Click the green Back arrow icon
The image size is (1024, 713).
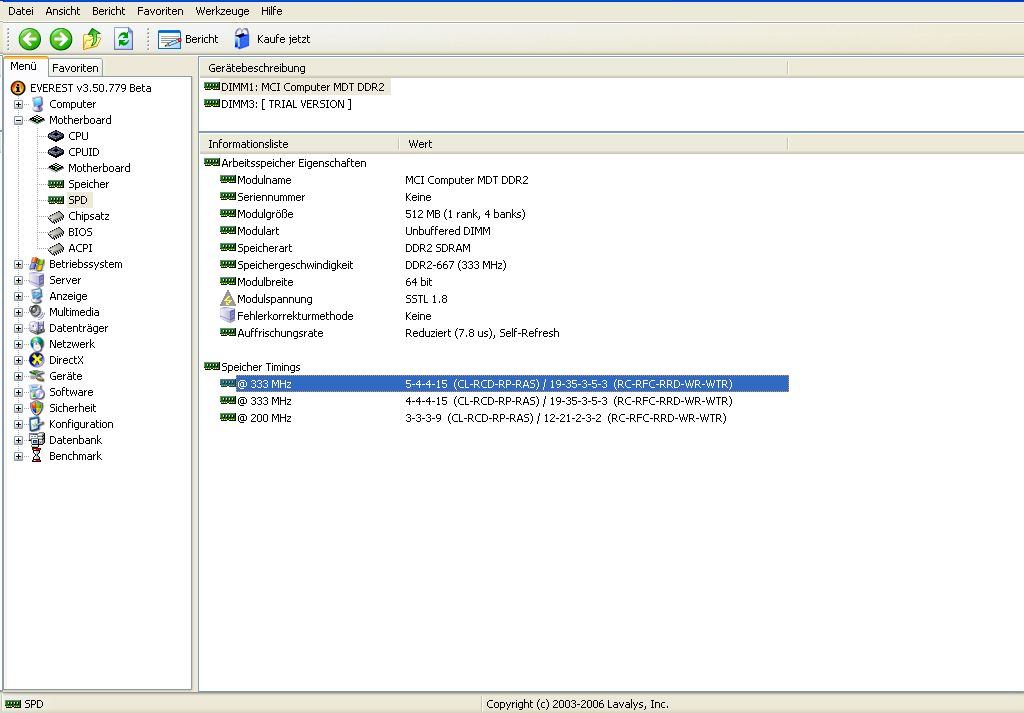coord(29,39)
